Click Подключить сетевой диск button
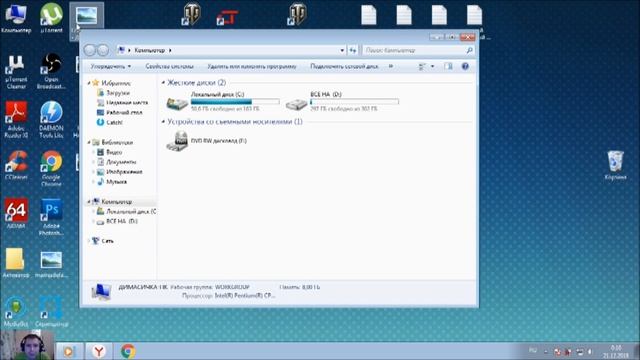This screenshot has width=640, height=360. click(344, 66)
